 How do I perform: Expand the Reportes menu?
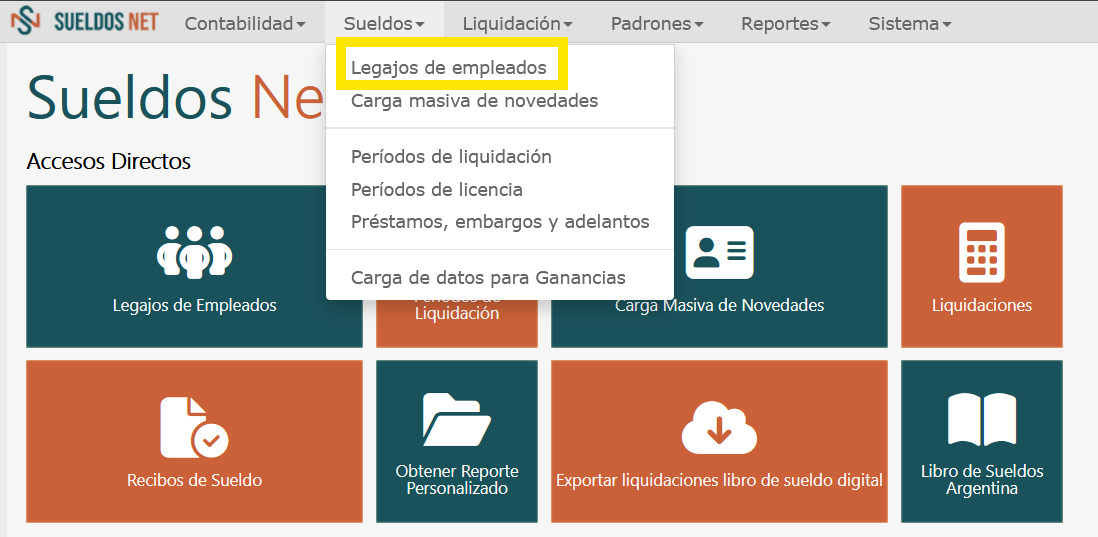coord(786,24)
